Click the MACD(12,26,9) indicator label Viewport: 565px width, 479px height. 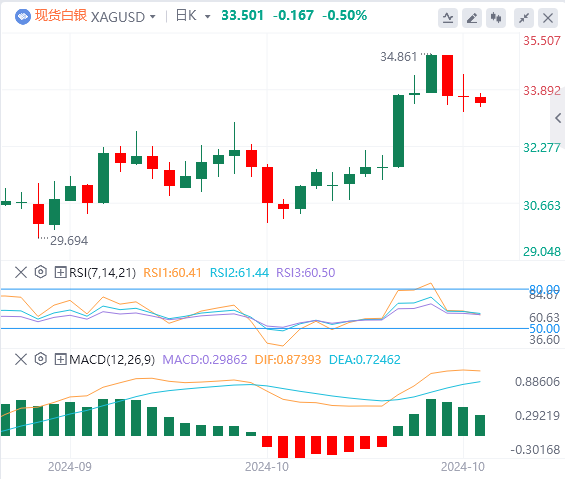click(x=112, y=359)
